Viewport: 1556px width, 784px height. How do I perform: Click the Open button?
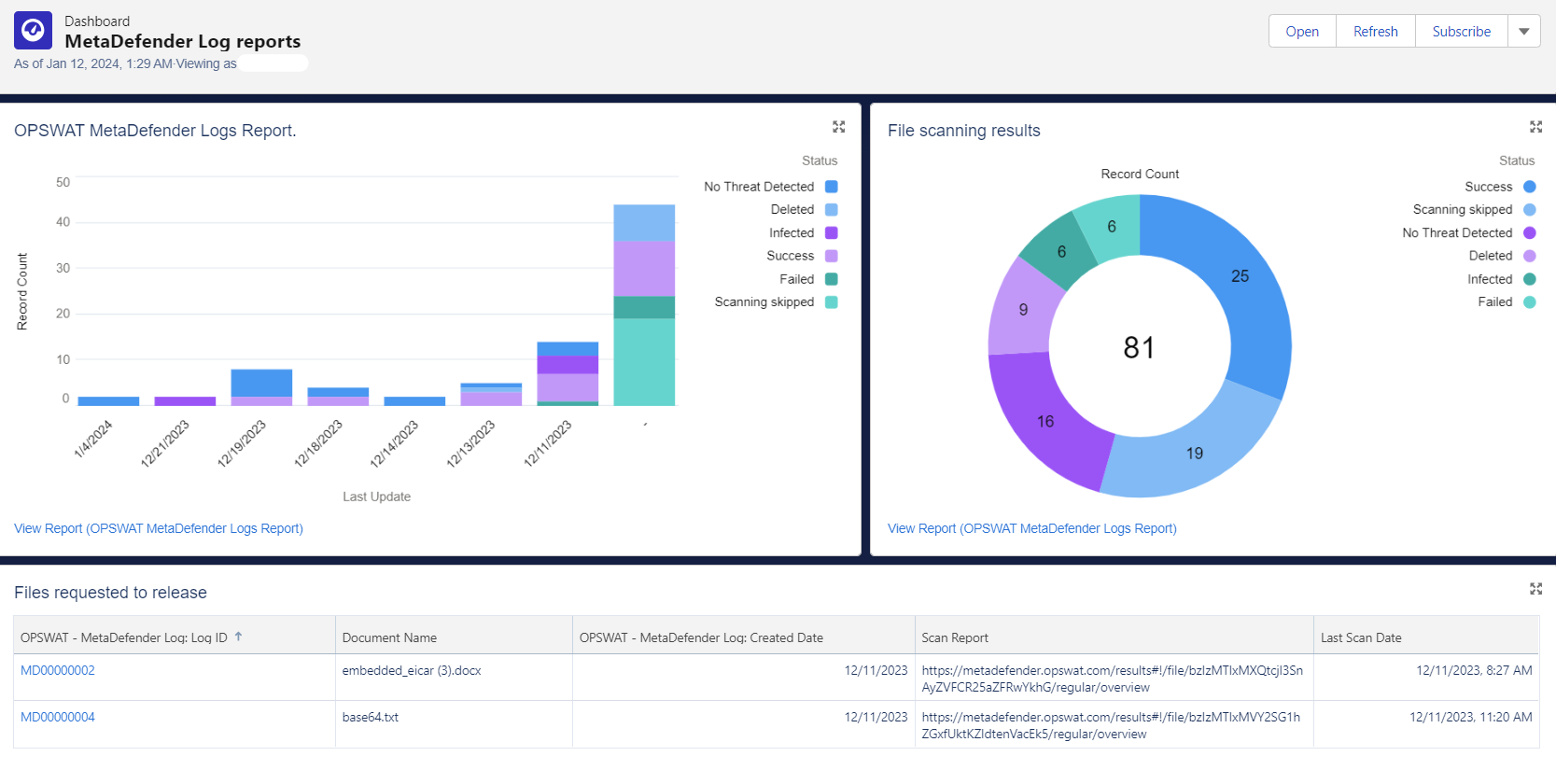pos(1301,31)
